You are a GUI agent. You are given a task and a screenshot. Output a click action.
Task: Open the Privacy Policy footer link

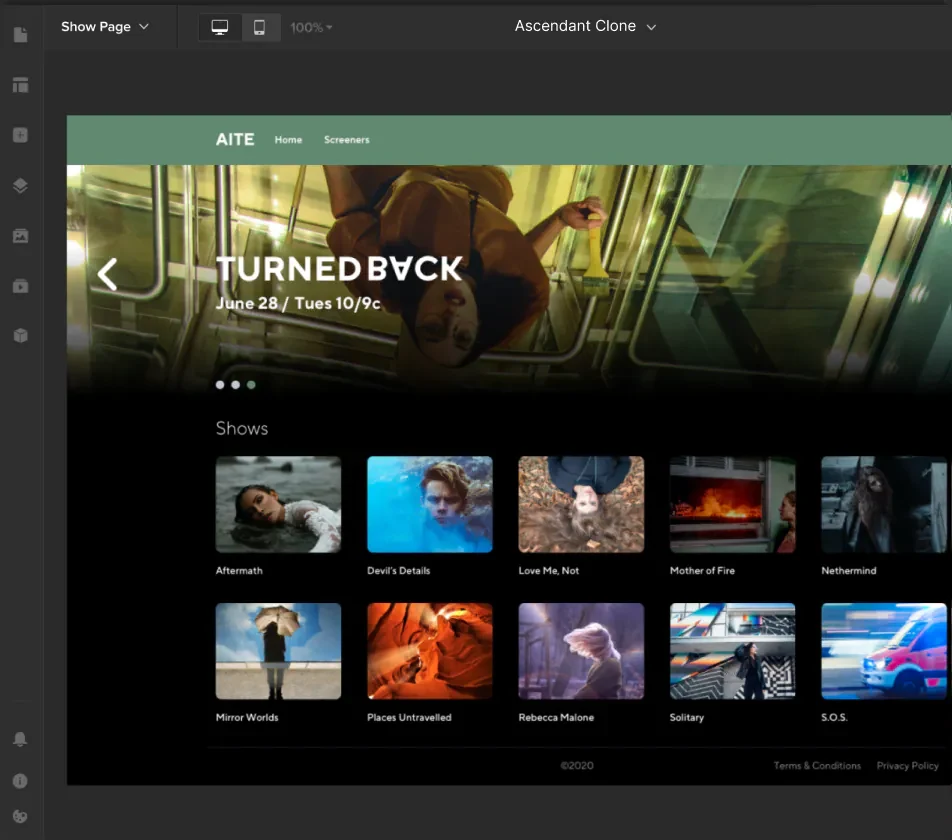pyautogui.click(x=907, y=766)
